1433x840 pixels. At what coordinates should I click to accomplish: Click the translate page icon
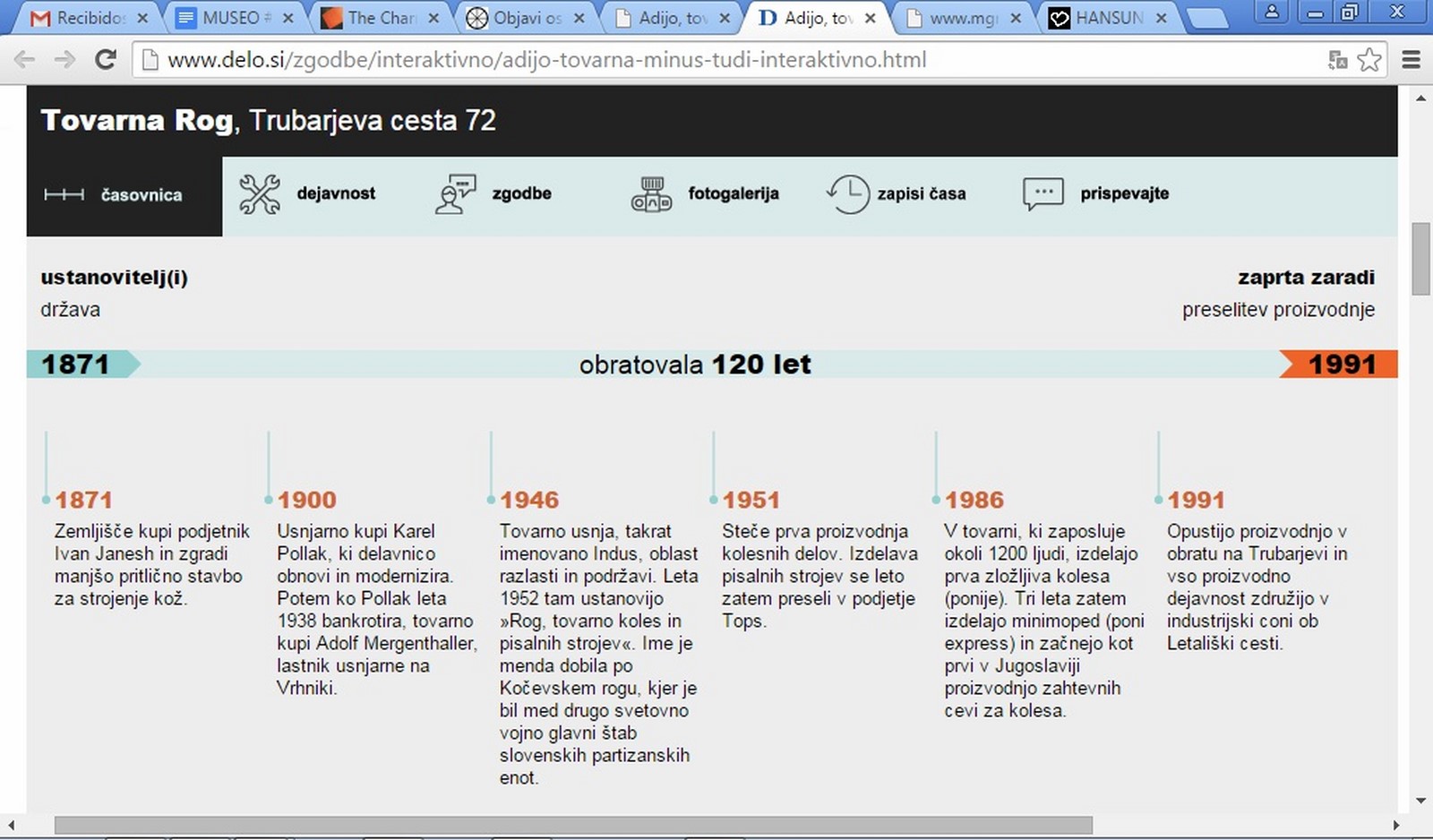click(x=1338, y=60)
